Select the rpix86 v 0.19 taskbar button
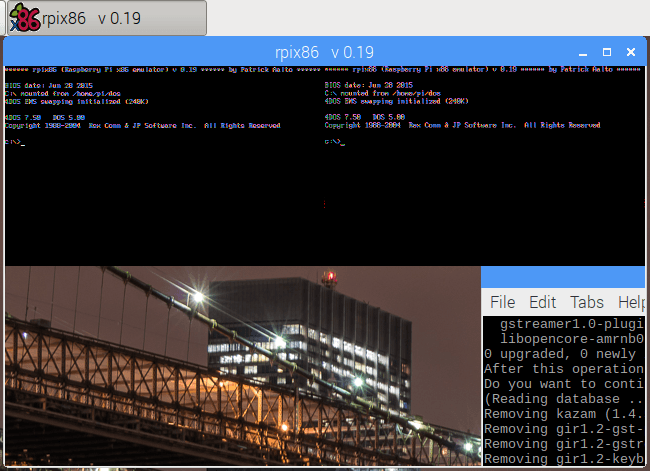The width and height of the screenshot is (650, 471). coord(107,18)
